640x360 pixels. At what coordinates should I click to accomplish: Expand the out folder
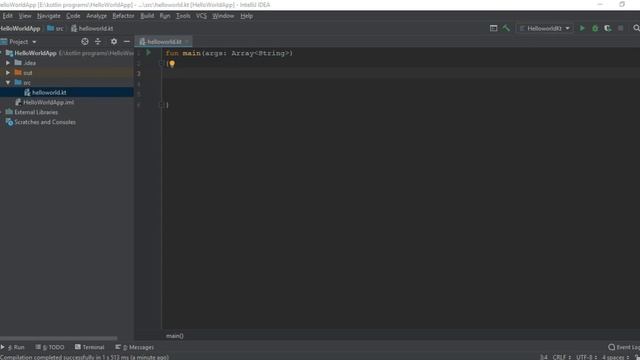tap(8, 73)
